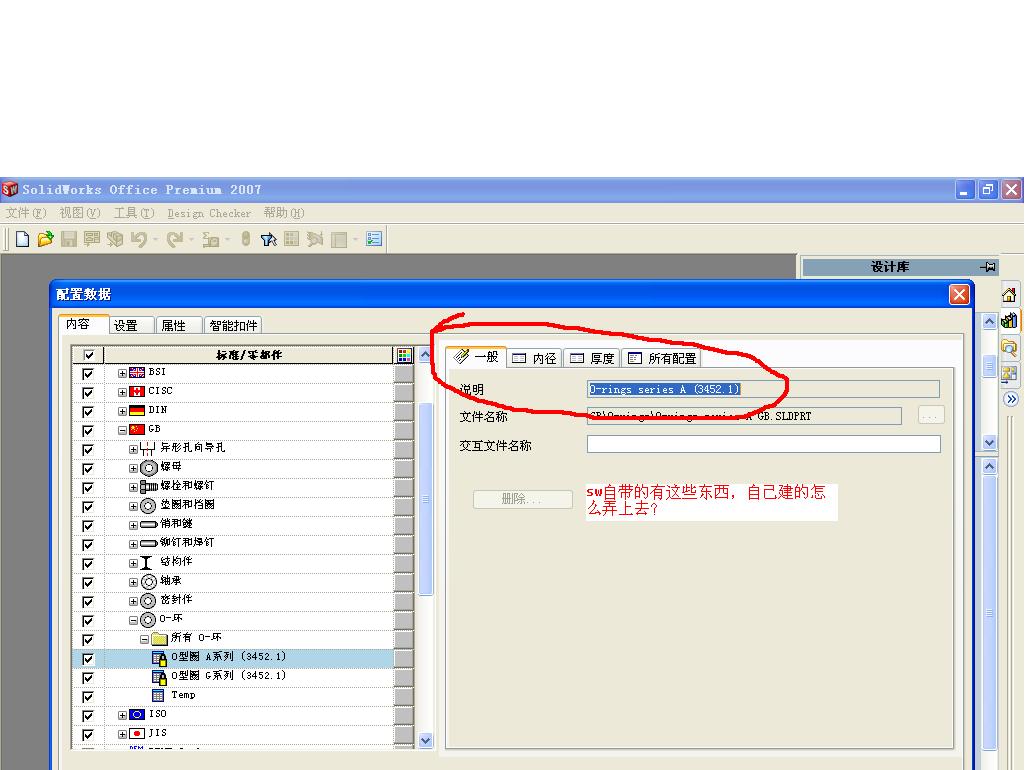Toggle the O型圈 A系列 row checkbox

87,659
